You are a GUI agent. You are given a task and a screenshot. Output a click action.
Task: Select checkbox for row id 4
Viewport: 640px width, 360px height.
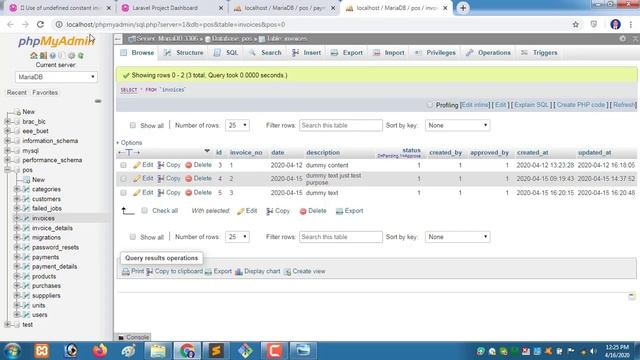point(123,178)
